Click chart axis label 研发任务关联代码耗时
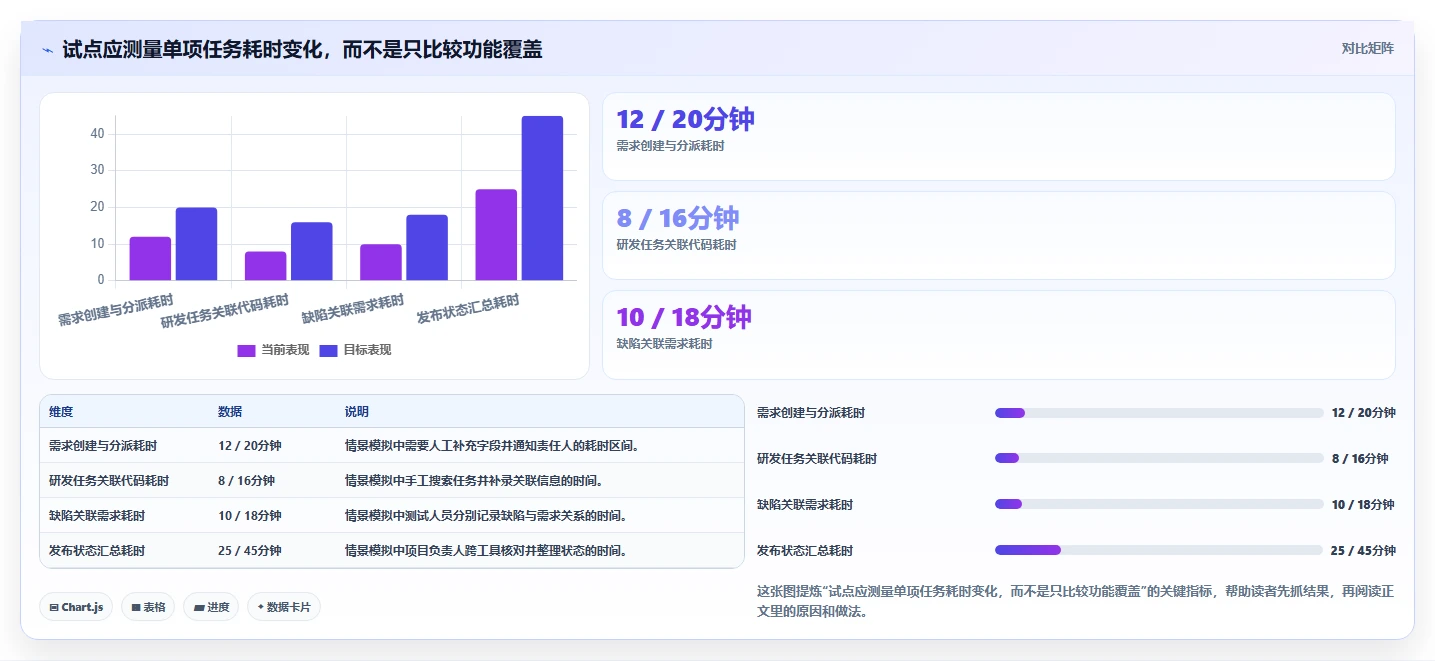This screenshot has height=661, width=1435. tap(225, 312)
